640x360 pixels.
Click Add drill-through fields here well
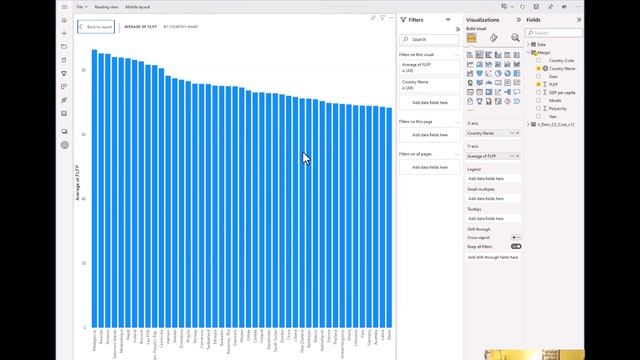(x=493, y=257)
